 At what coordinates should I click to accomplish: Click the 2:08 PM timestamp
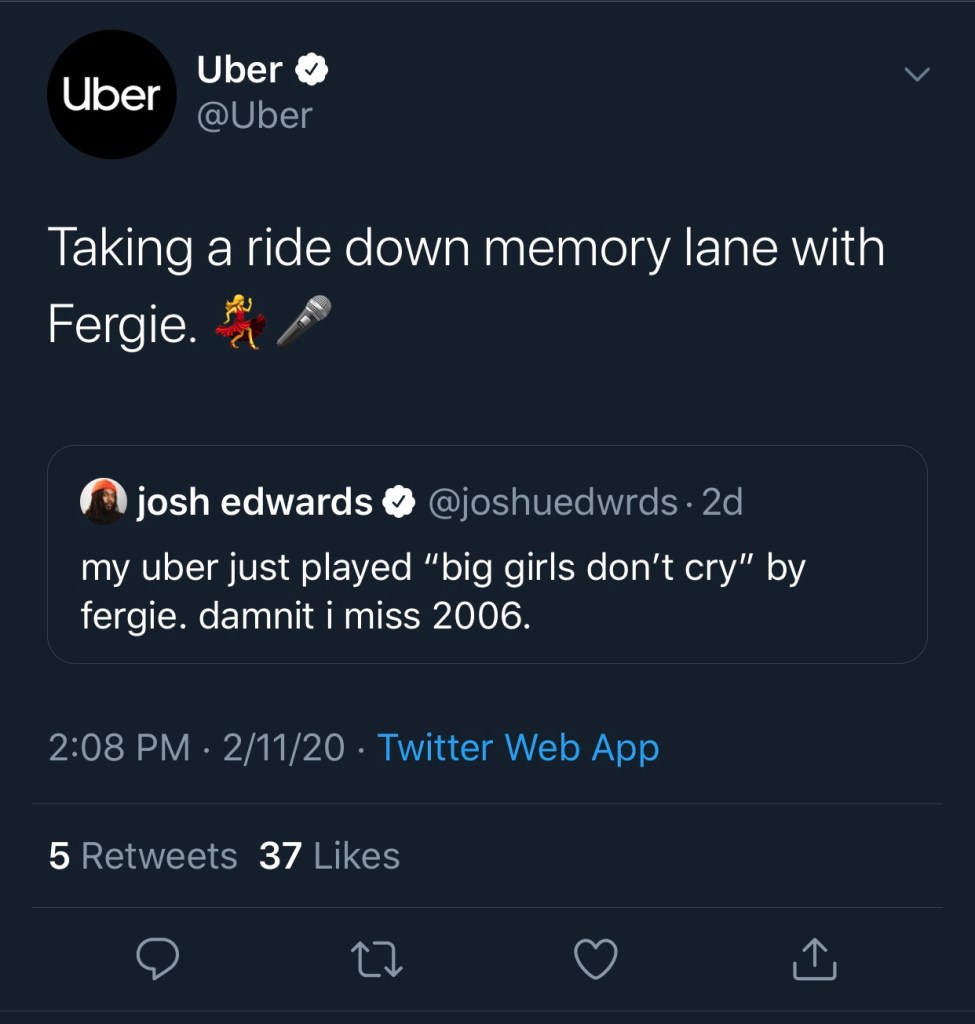click(x=118, y=747)
